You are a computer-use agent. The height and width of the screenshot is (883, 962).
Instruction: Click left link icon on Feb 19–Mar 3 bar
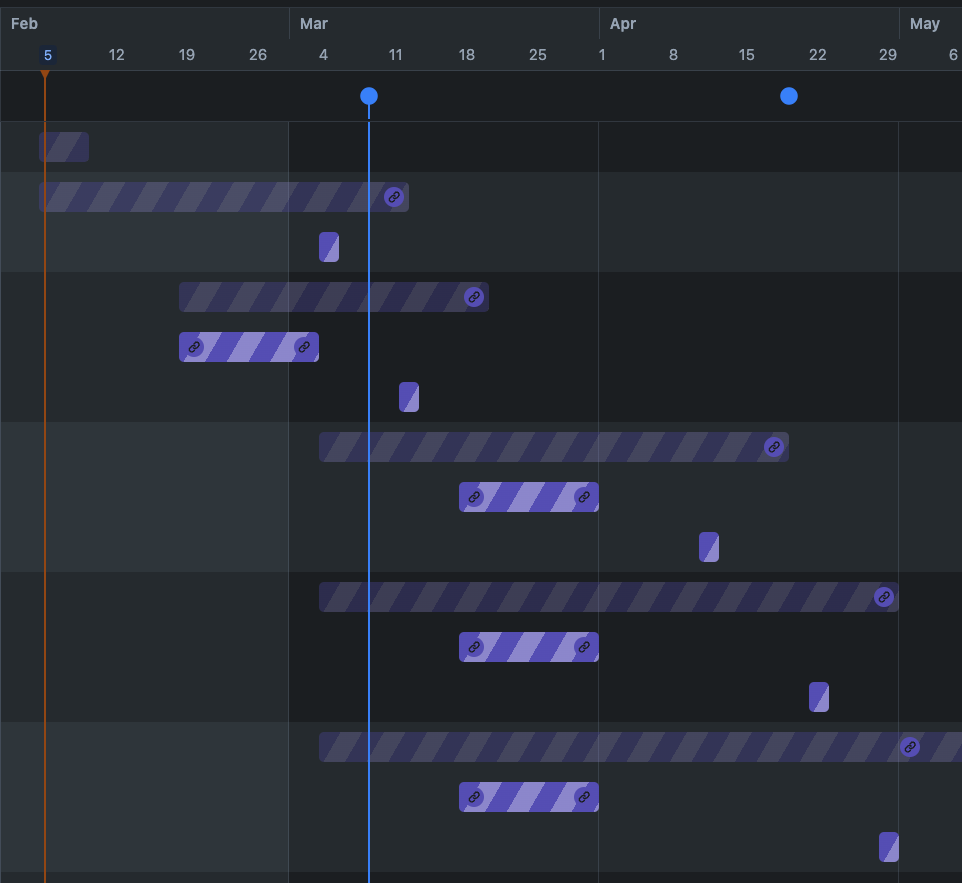click(x=194, y=347)
